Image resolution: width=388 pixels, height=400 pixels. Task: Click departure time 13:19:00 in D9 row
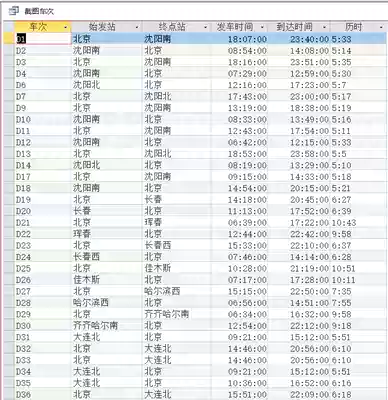point(247,108)
